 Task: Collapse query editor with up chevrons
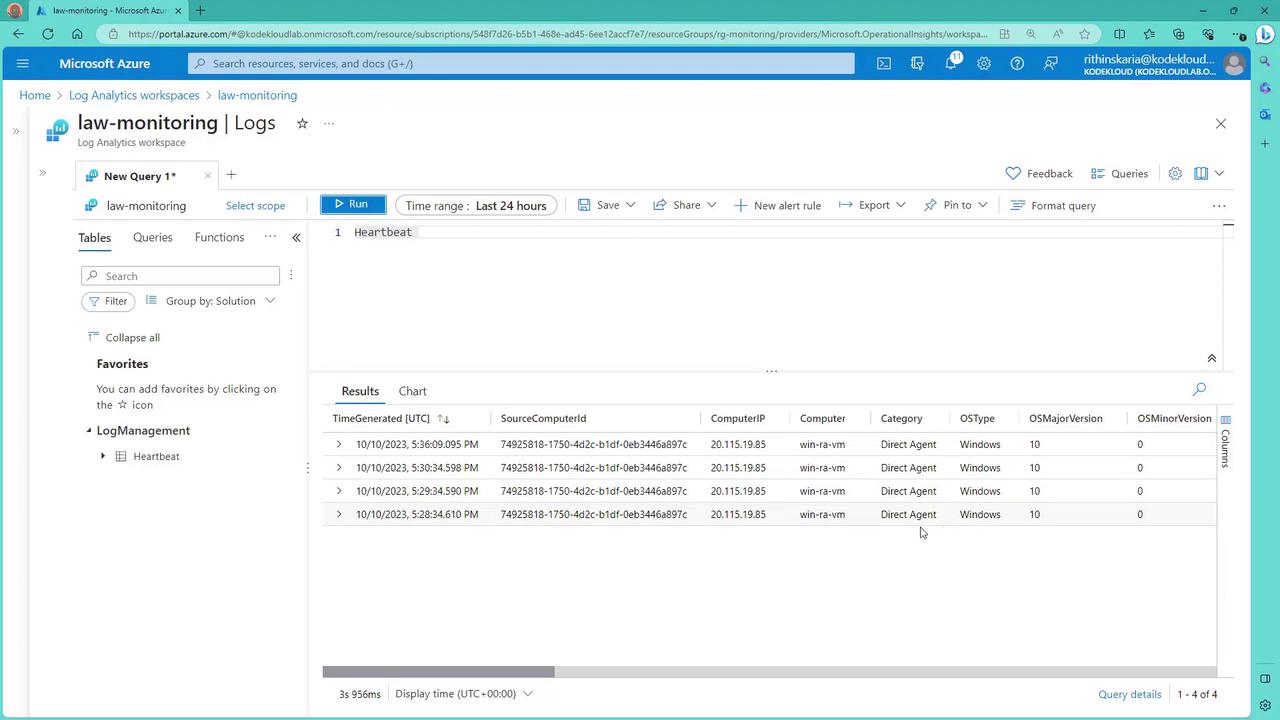pyautogui.click(x=1211, y=358)
